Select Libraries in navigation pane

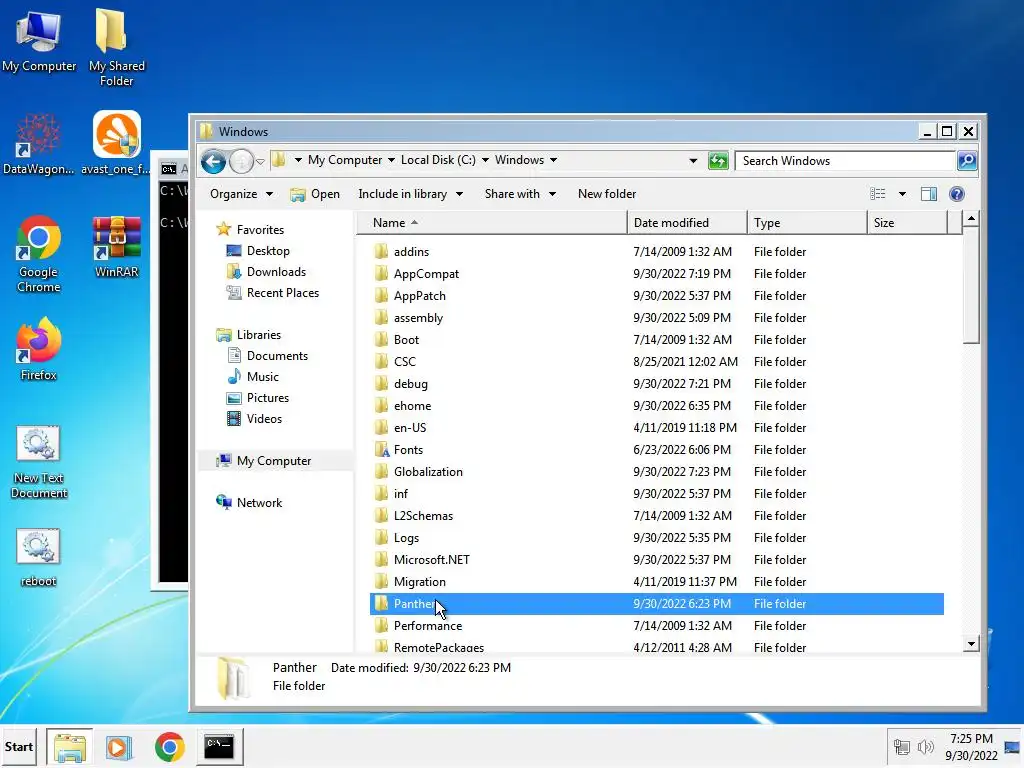tap(249, 334)
